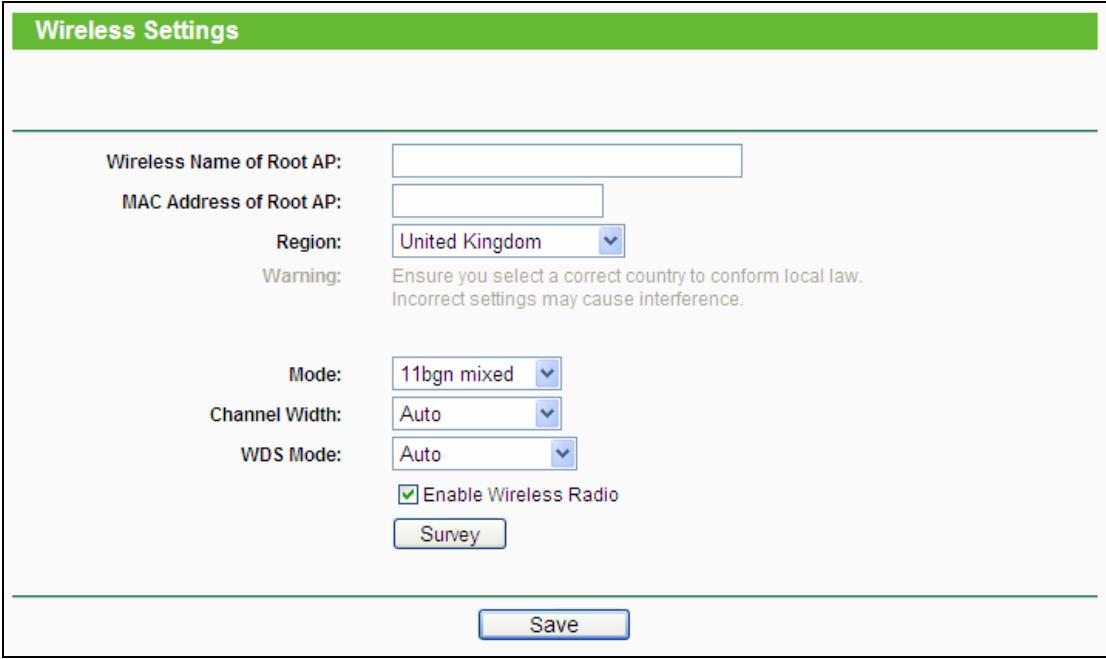The height and width of the screenshot is (659, 1106).
Task: Open the Mode dropdown showing 11bgn mixed
Action: click(477, 374)
